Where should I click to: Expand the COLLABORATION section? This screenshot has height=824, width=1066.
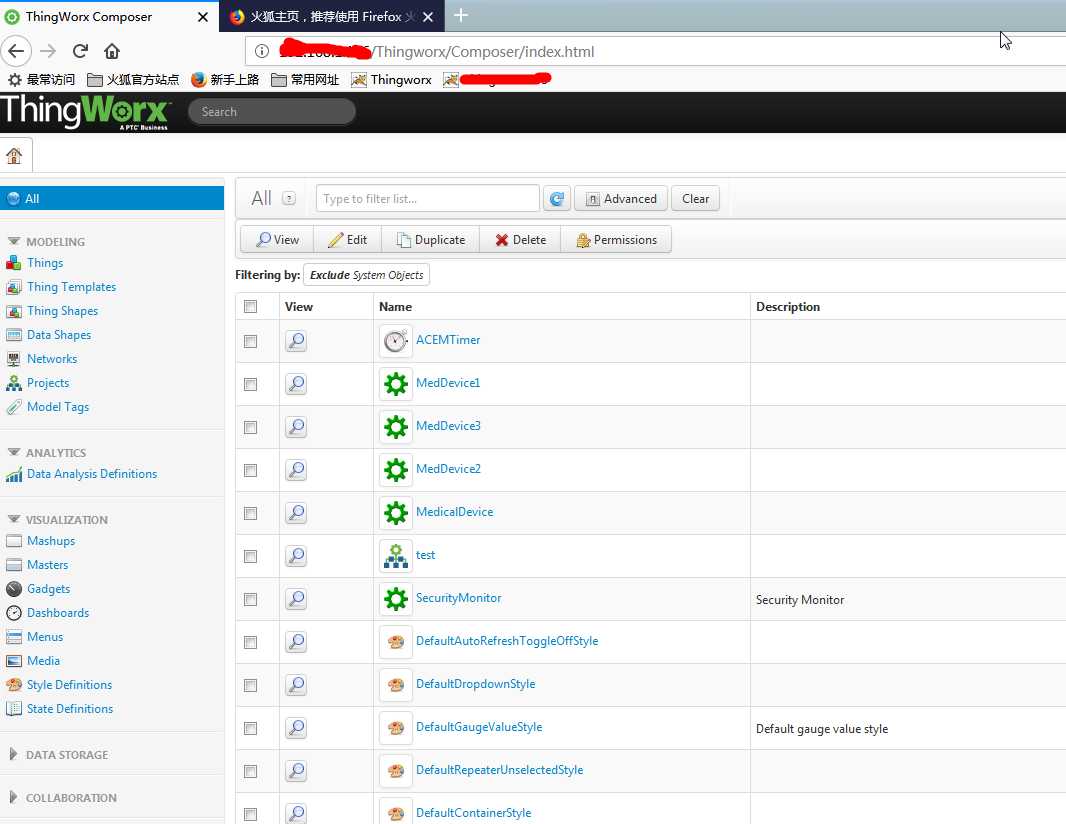pyautogui.click(x=14, y=797)
